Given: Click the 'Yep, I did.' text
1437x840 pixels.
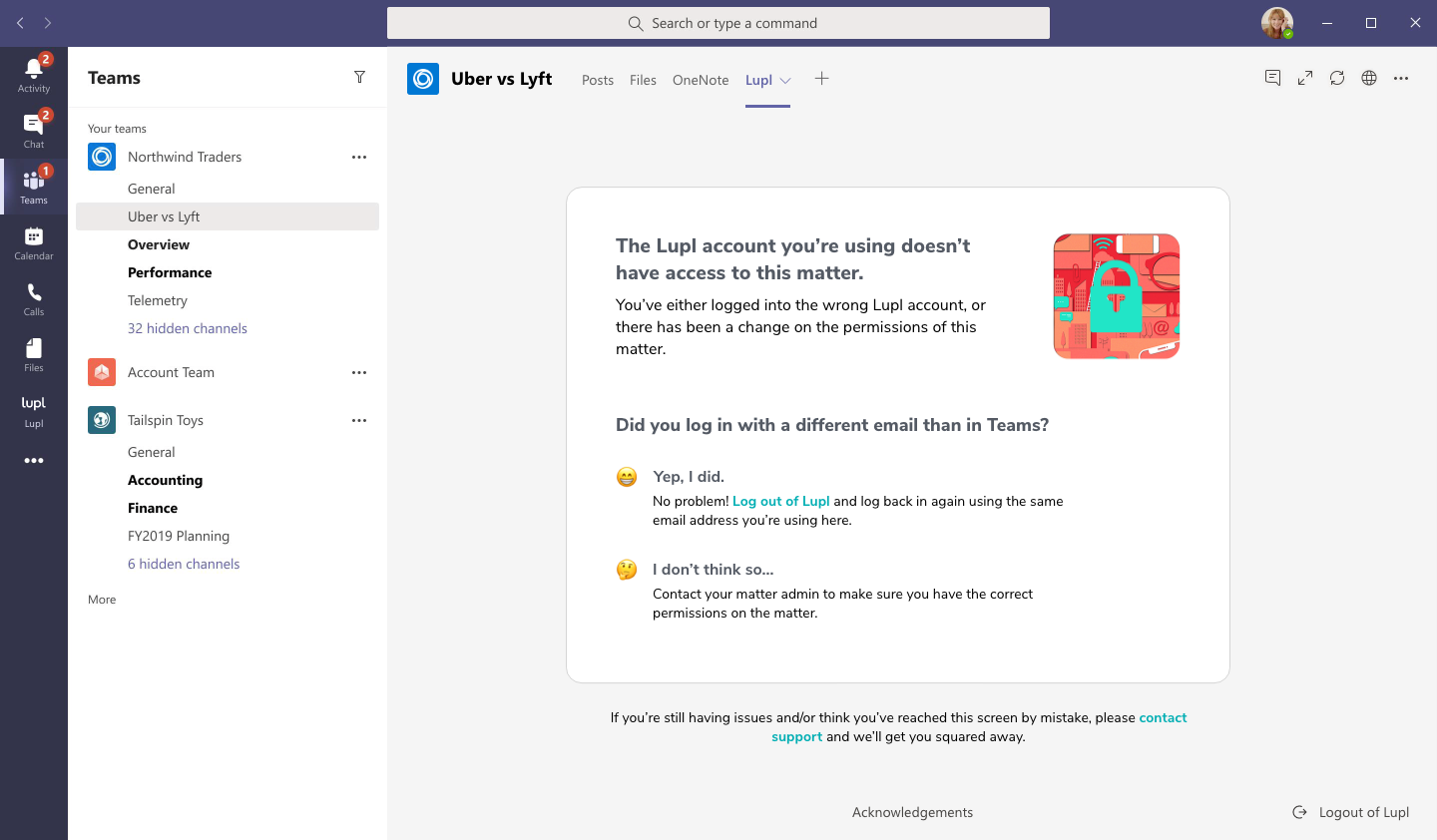Looking at the screenshot, I should tap(689, 476).
